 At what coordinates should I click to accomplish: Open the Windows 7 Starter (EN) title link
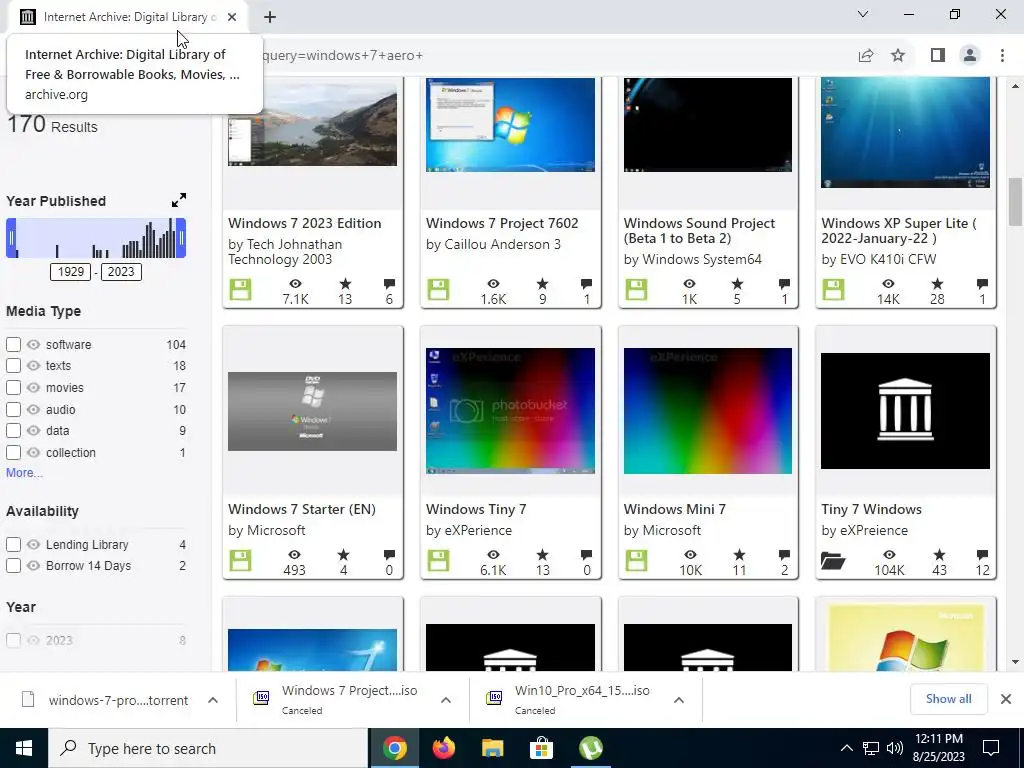point(302,509)
